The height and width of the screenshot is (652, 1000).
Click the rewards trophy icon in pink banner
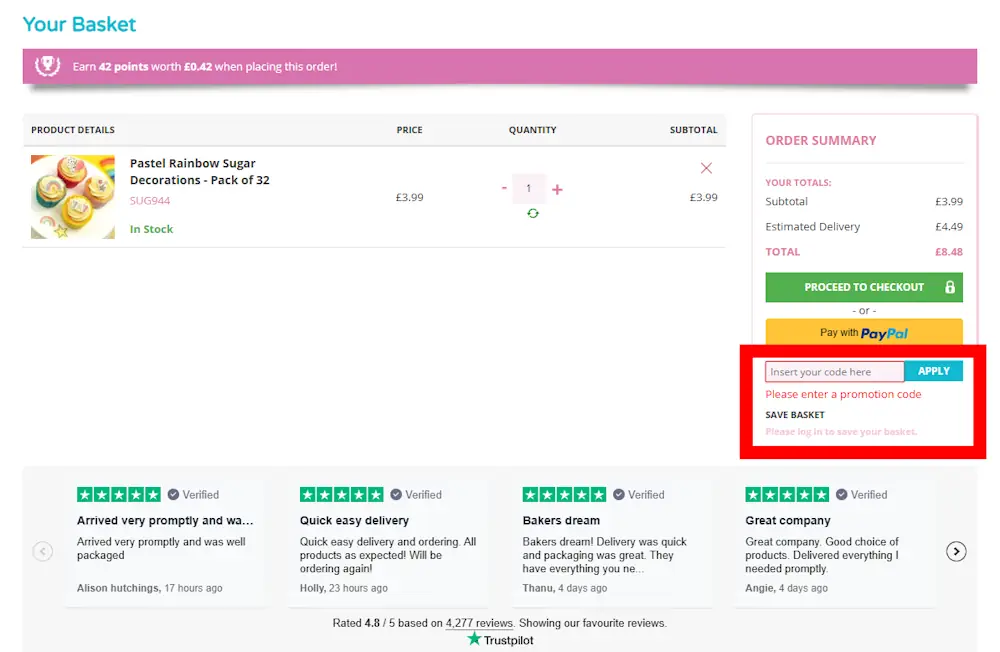point(47,65)
